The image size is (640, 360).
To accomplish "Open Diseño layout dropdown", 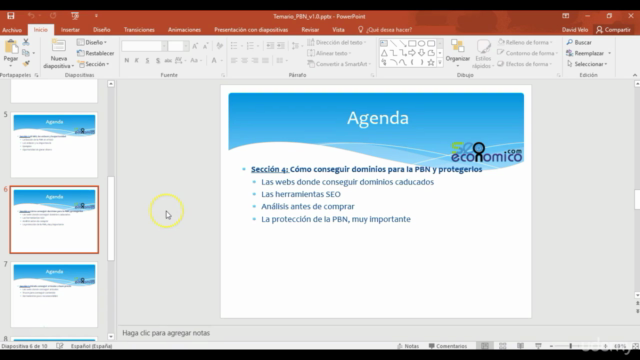I will 92,42.
